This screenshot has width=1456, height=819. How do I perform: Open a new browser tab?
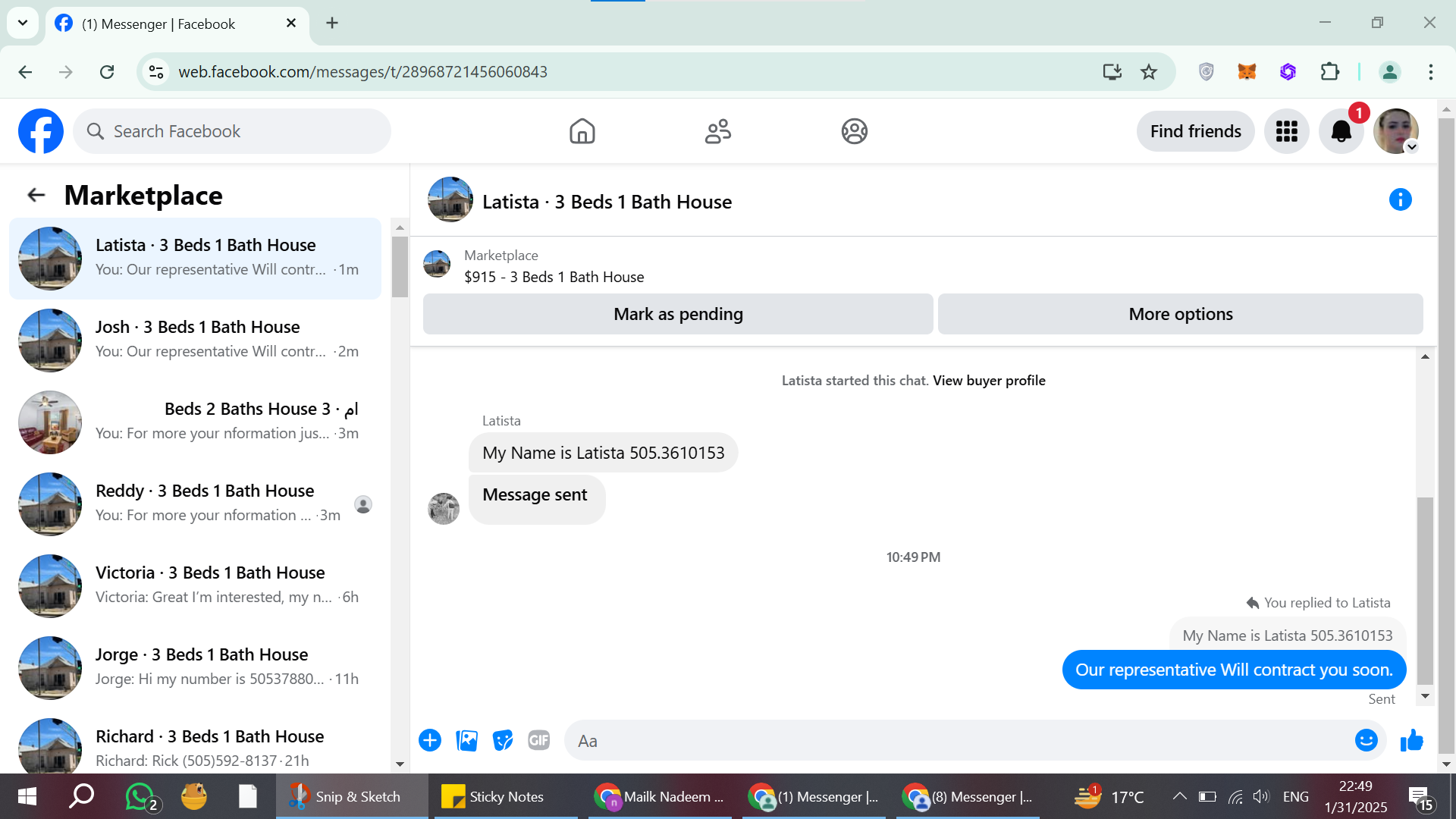[x=332, y=23]
